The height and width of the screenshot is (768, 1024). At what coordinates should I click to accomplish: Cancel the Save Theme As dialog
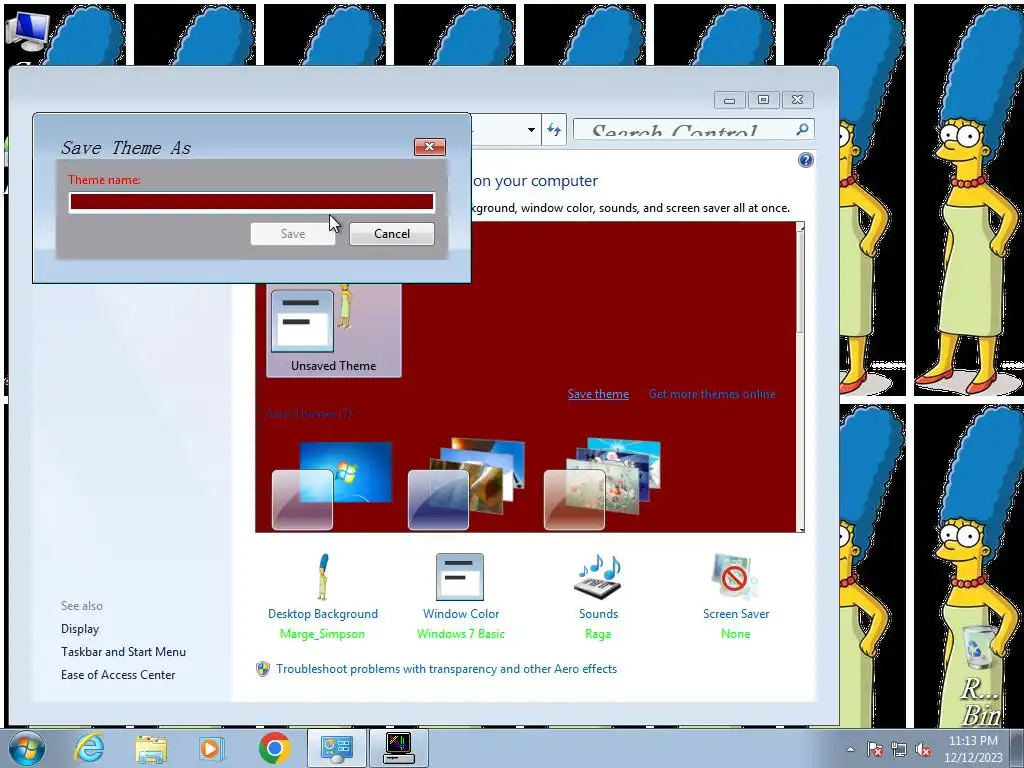click(392, 234)
